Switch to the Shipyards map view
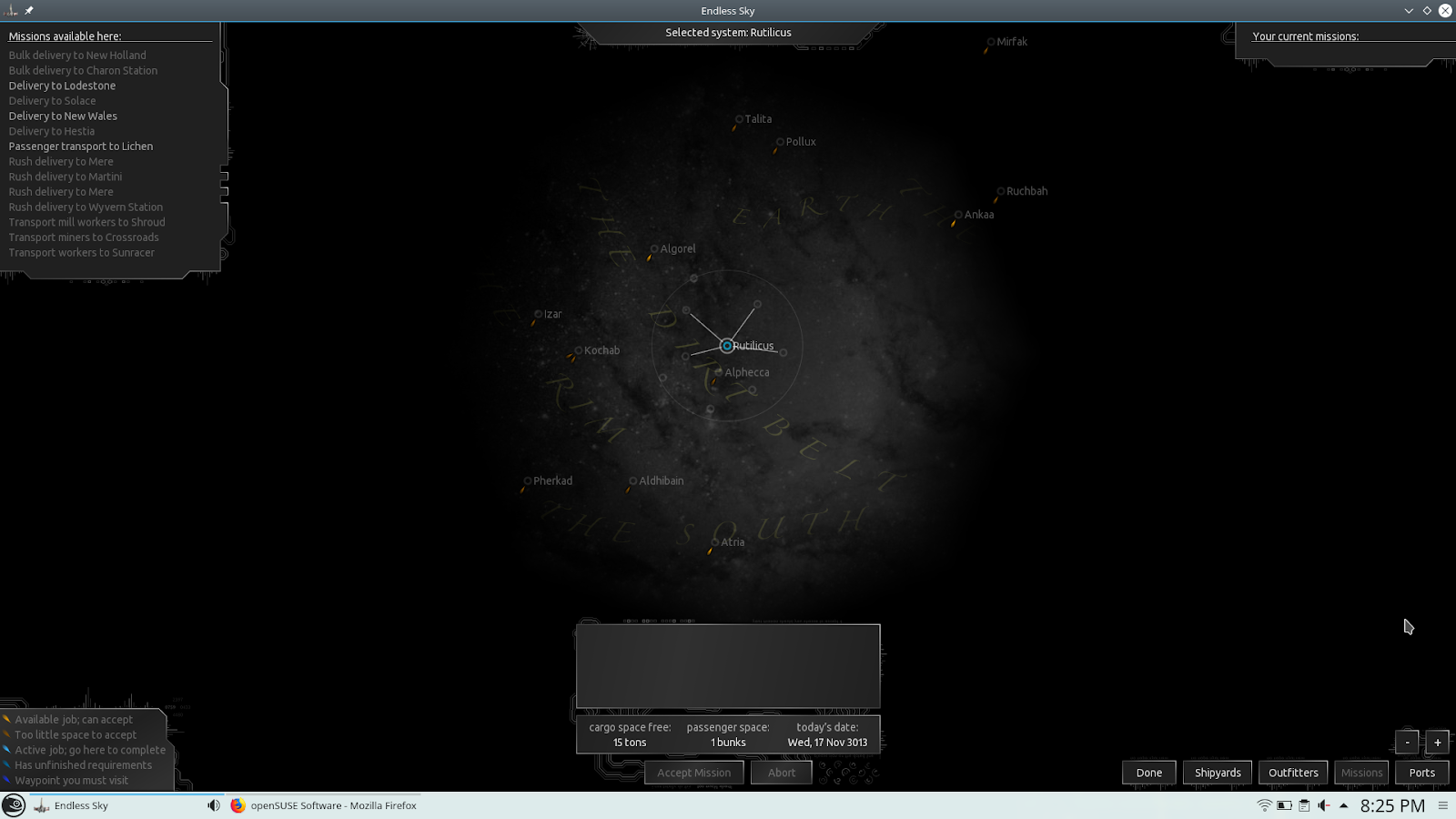The width and height of the screenshot is (1456, 819). click(x=1218, y=773)
